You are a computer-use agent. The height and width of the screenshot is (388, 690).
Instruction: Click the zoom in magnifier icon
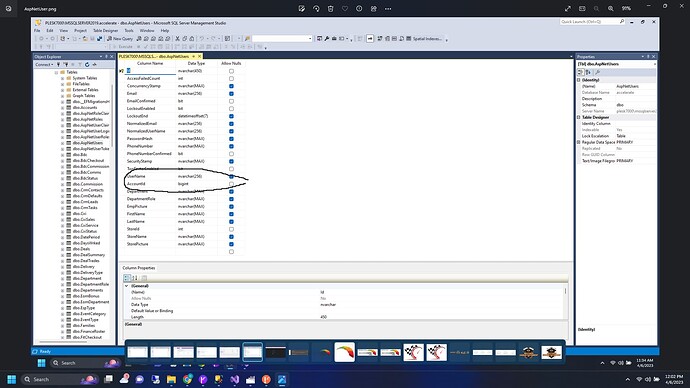click(x=611, y=8)
